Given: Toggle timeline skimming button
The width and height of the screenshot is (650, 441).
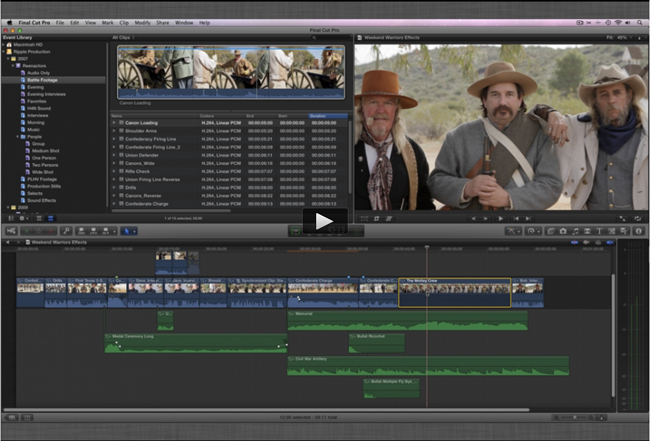Looking at the screenshot, I should click(x=574, y=242).
